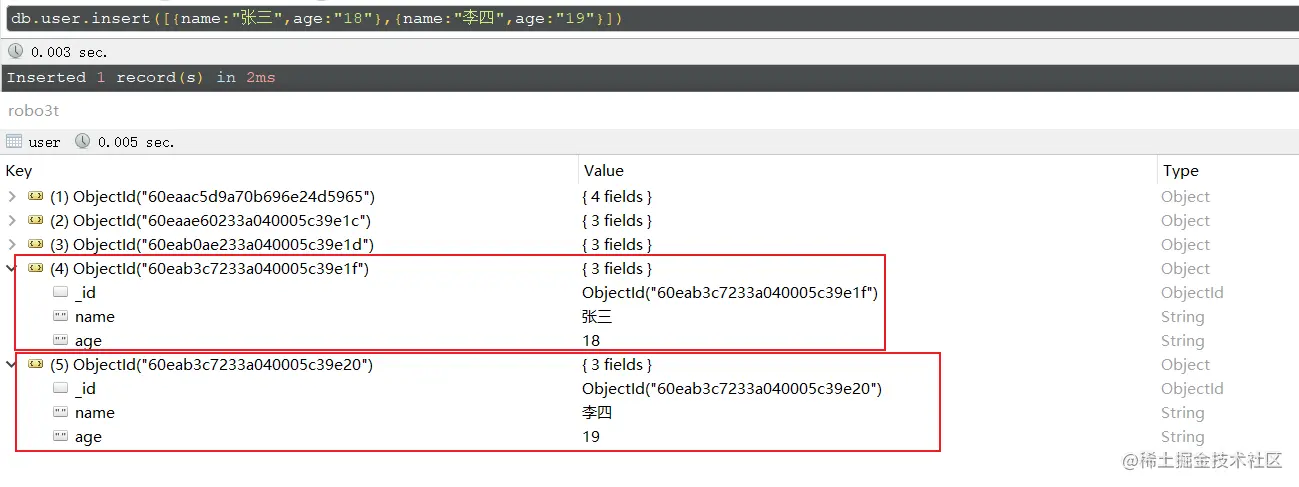Click the object icon of document (4)
This screenshot has width=1299, height=487.
pyautogui.click(x=36, y=269)
